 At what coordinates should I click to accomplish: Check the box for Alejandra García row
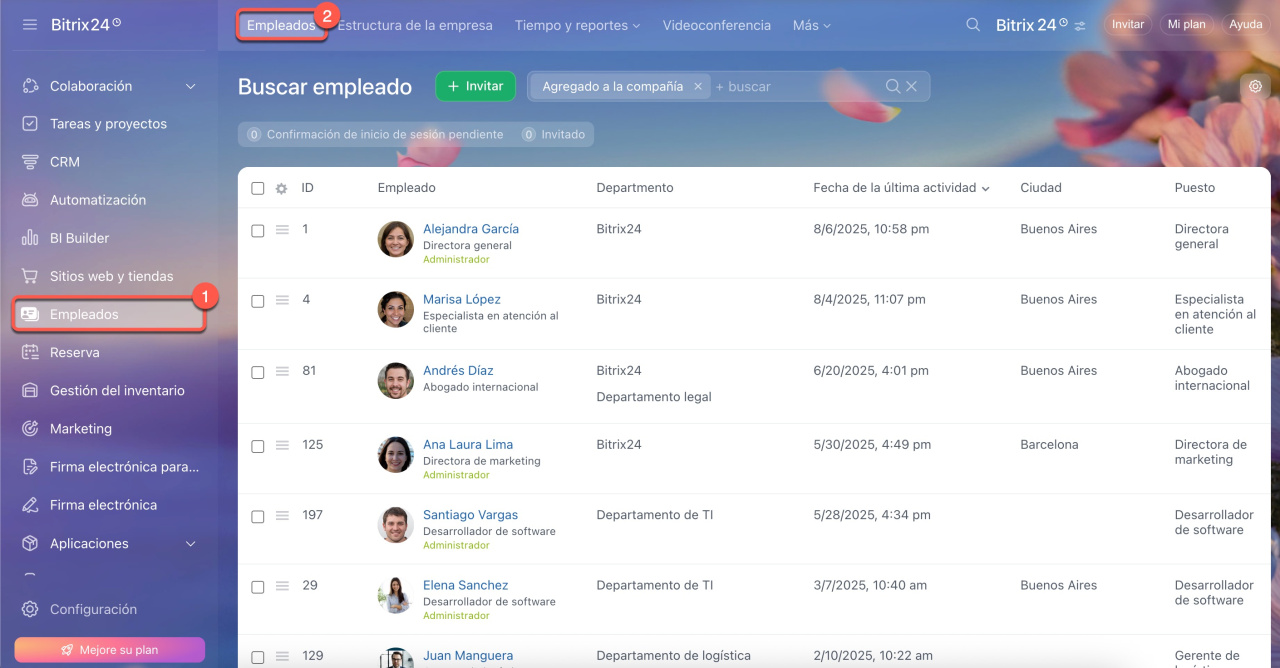257,230
